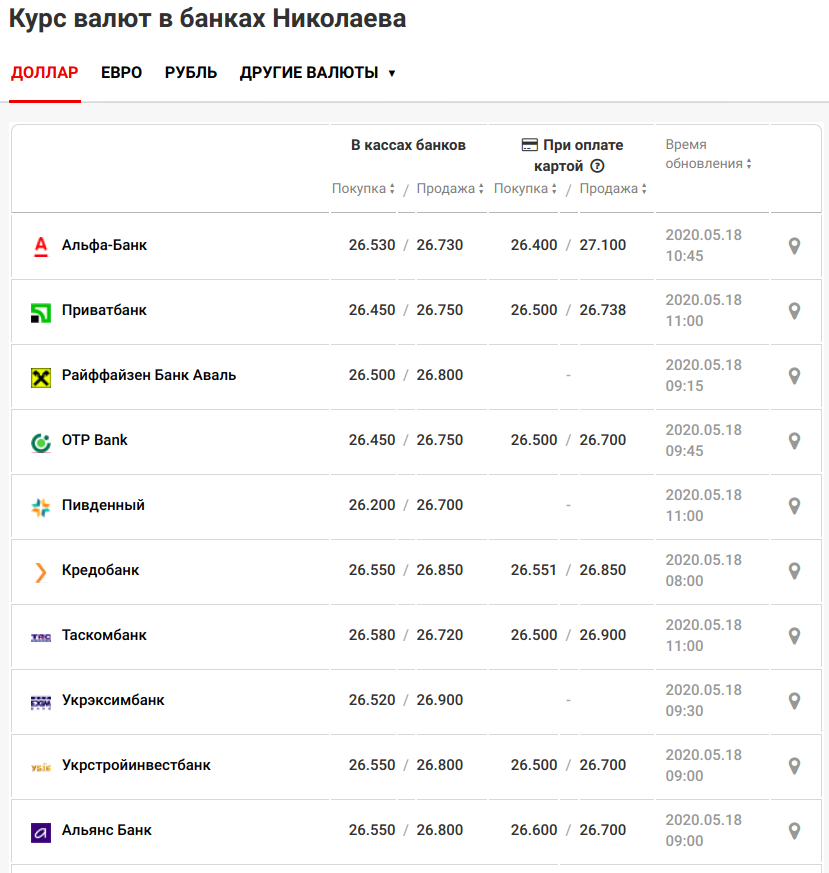Viewport: 829px width, 873px height.
Task: Select OTP Bank update time 09:45
Action: click(684, 451)
